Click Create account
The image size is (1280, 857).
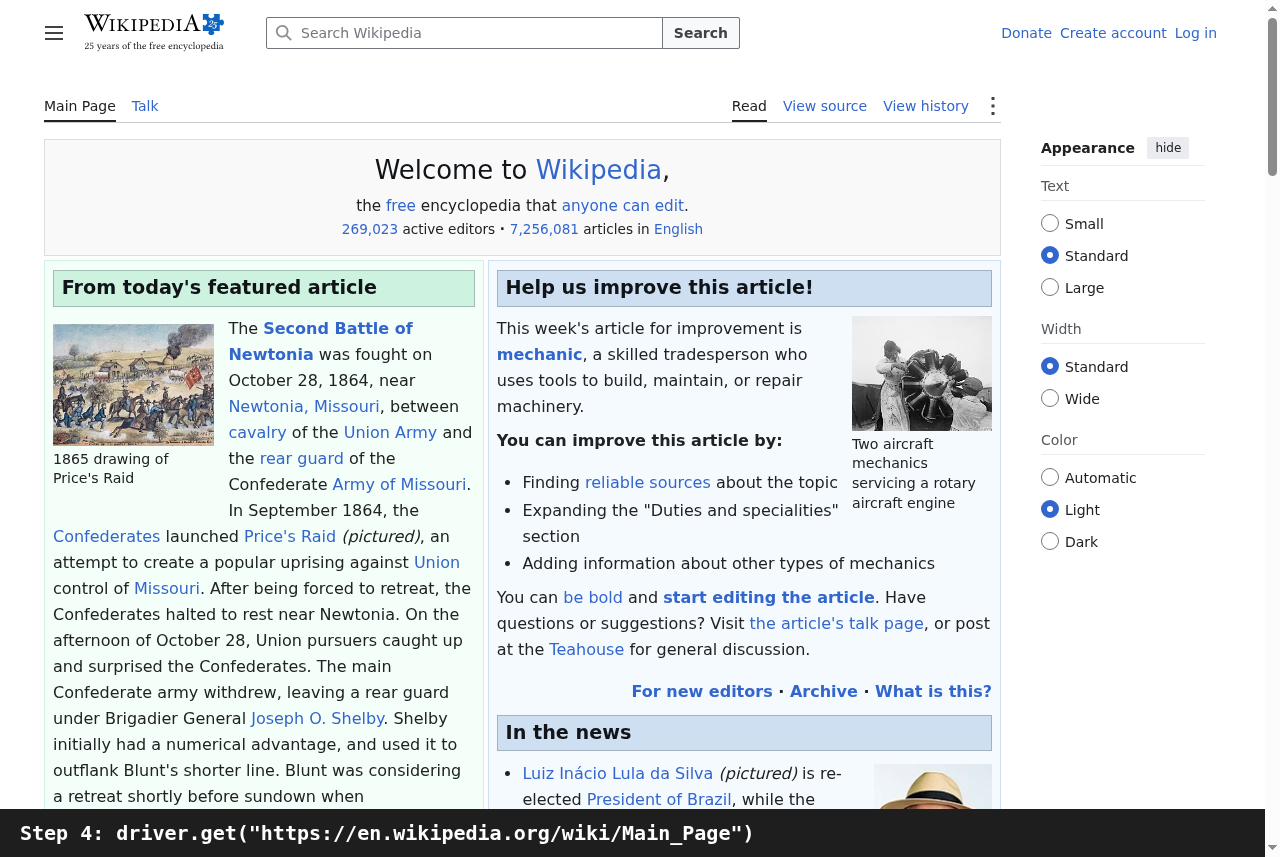pyautogui.click(x=1113, y=33)
